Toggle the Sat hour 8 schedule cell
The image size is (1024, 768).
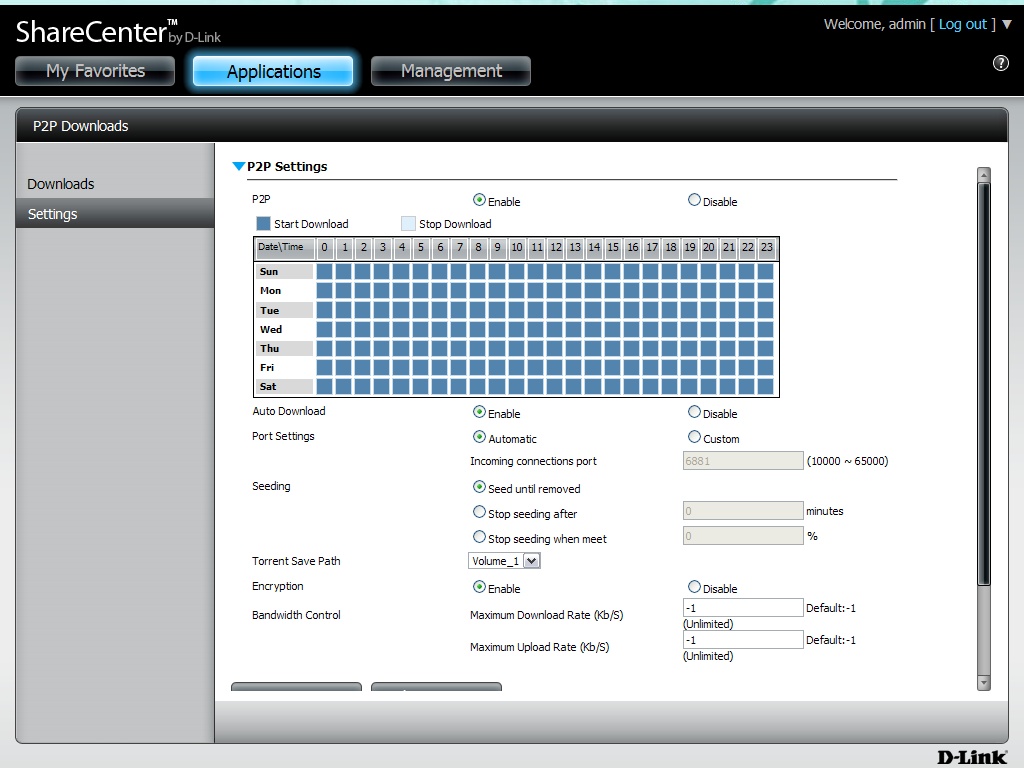[478, 387]
